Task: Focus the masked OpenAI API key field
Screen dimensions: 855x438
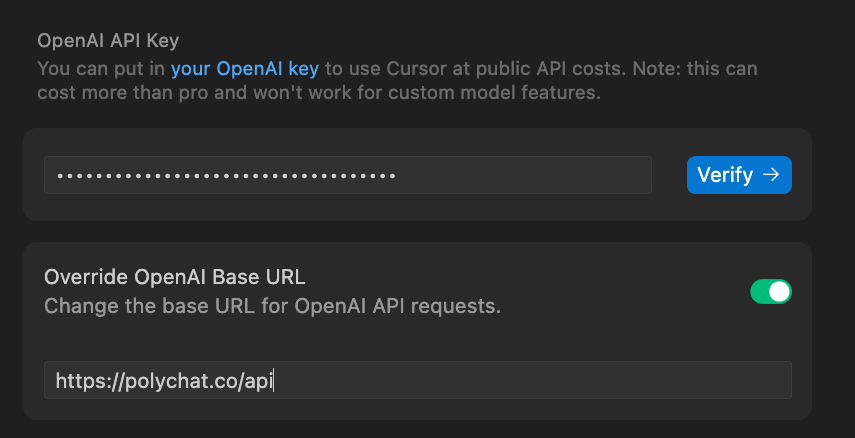Action: click(347, 175)
